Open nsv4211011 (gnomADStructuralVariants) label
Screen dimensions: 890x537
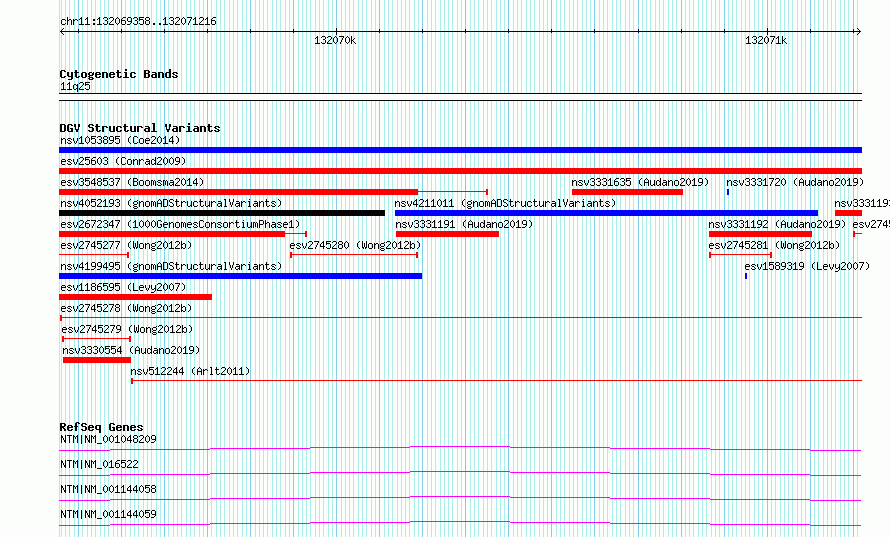click(505, 203)
